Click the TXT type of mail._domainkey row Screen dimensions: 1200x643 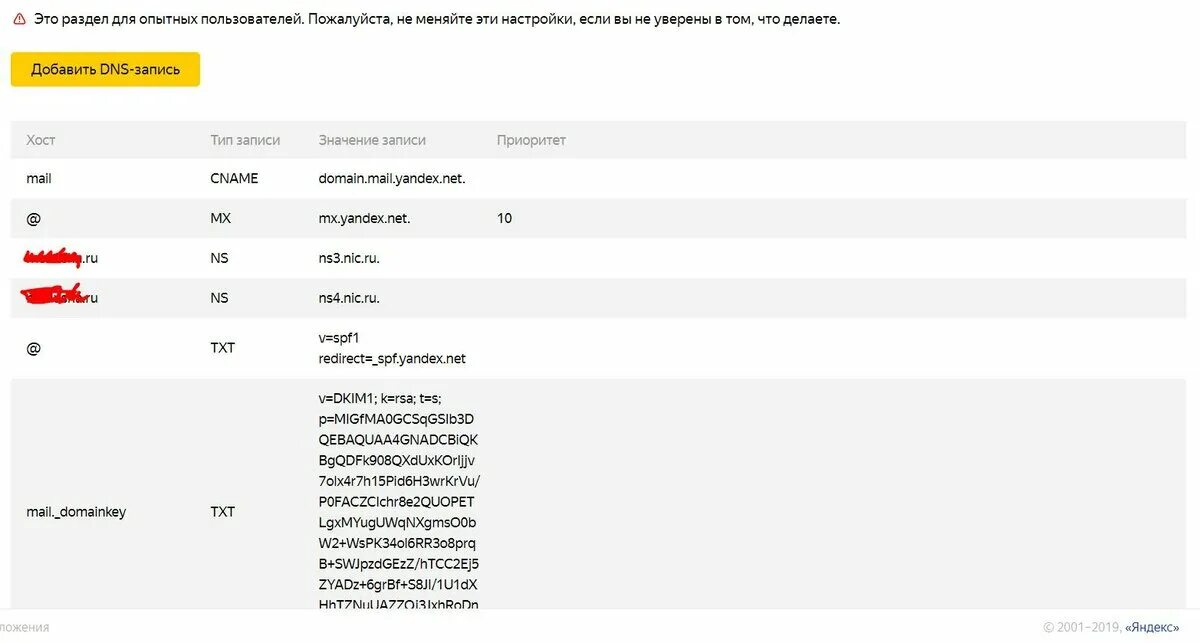pyautogui.click(x=222, y=512)
